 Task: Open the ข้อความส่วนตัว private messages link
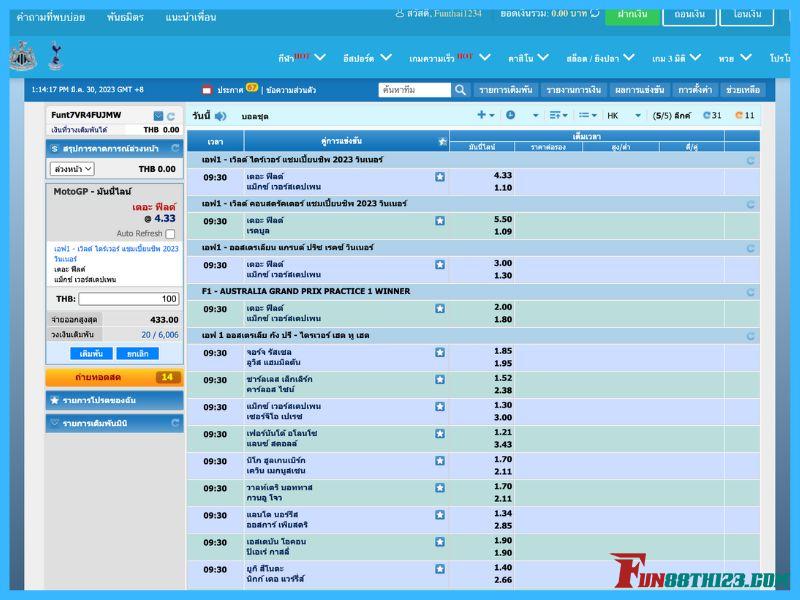291,90
